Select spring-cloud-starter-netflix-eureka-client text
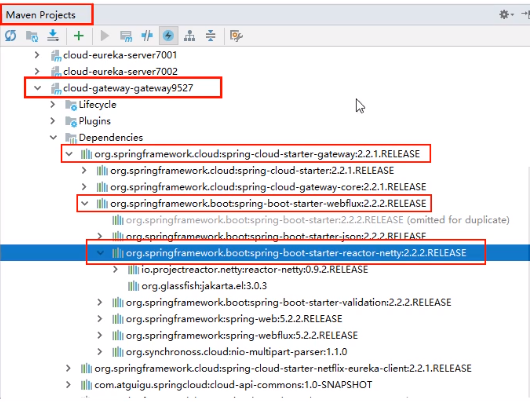The image size is (530, 402). pos(283,368)
